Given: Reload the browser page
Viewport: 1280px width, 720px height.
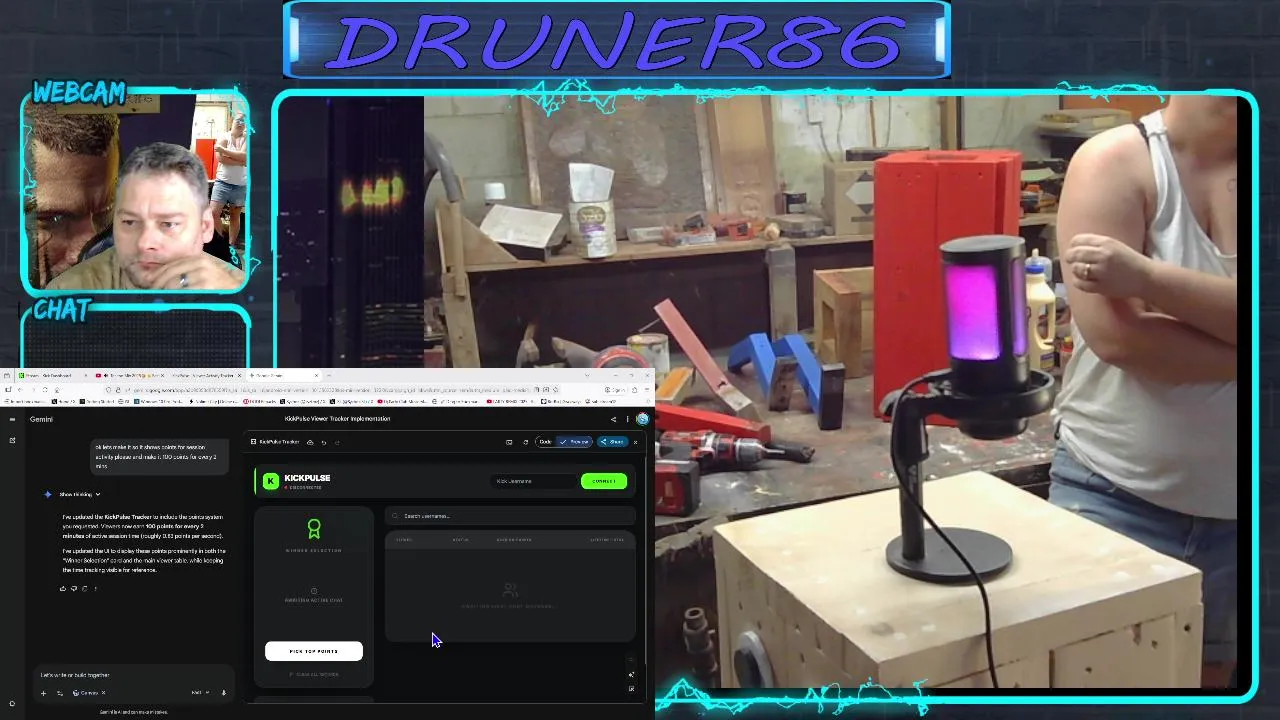Looking at the screenshot, I should (45, 390).
